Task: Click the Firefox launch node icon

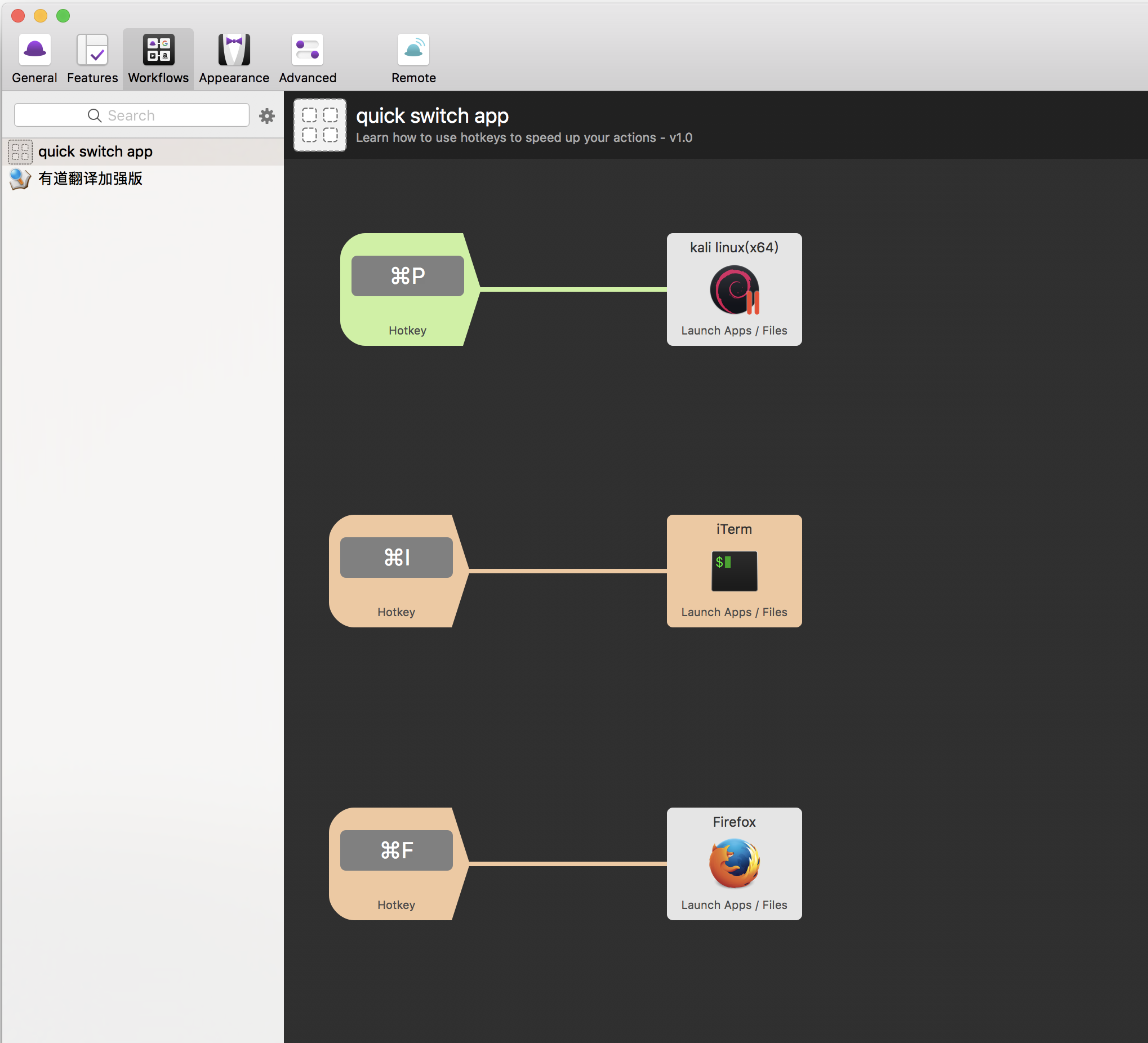Action: click(x=734, y=863)
